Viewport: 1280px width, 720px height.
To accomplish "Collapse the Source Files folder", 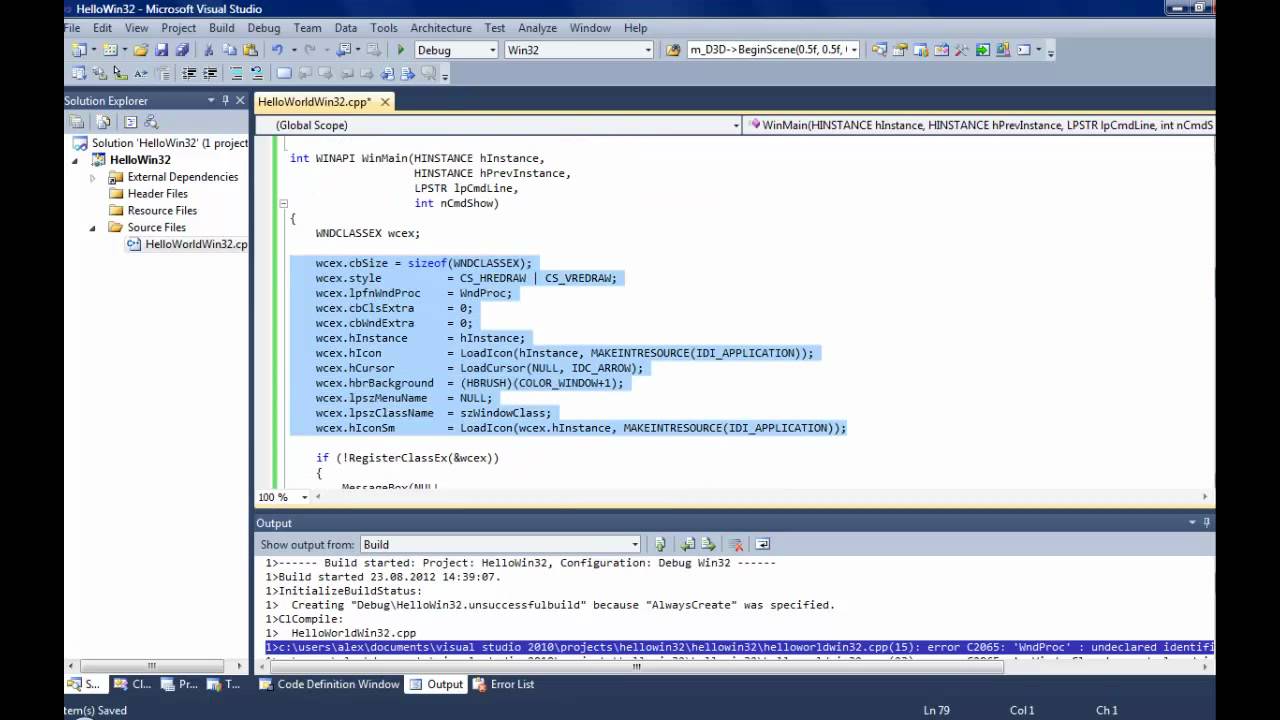I will point(93,228).
